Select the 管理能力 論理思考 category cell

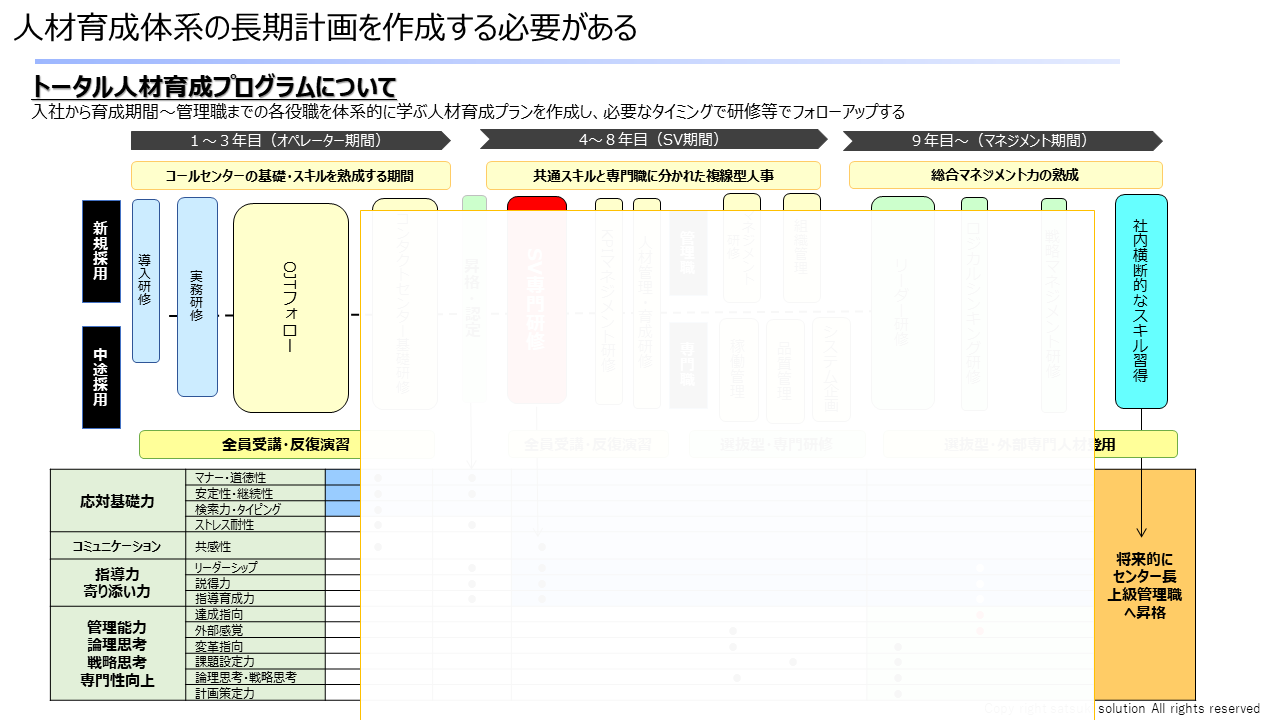118,653
